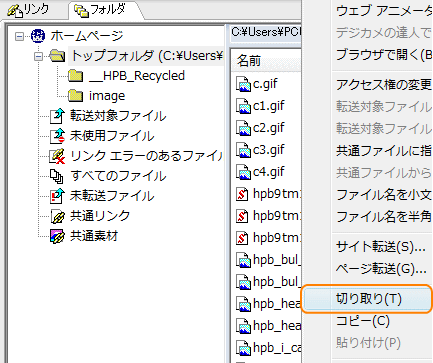Show すべてのファイル
The height and width of the screenshot is (363, 433).
tap(118, 176)
